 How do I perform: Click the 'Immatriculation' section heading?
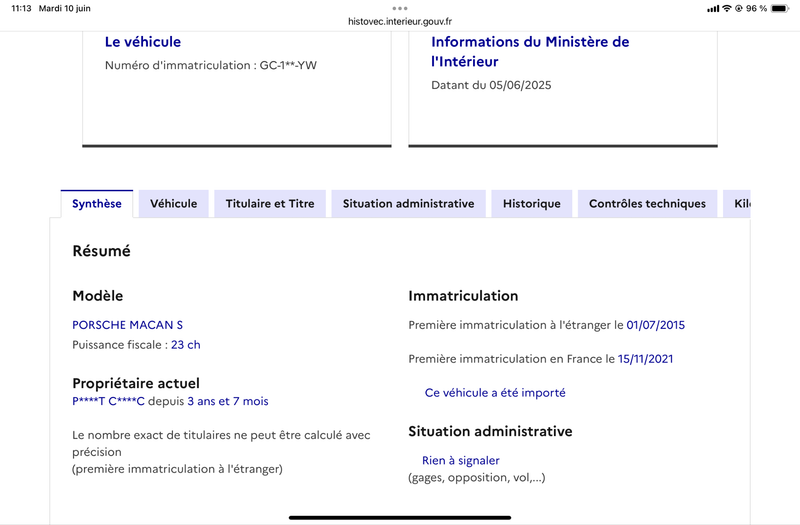point(463,296)
